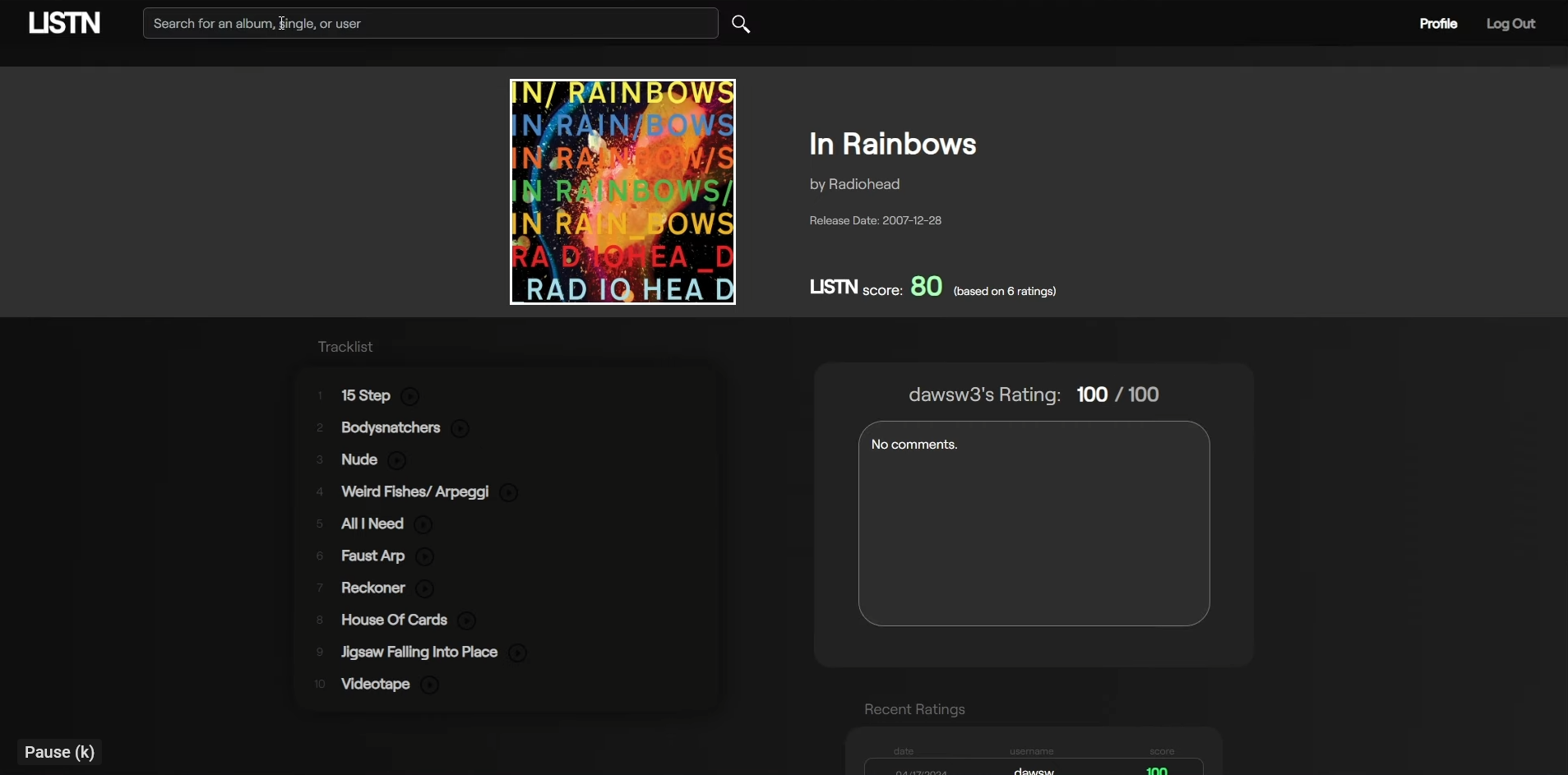Image resolution: width=1568 pixels, height=775 pixels.
Task: Go home via the LISTN logo
Action: pyautogui.click(x=65, y=23)
